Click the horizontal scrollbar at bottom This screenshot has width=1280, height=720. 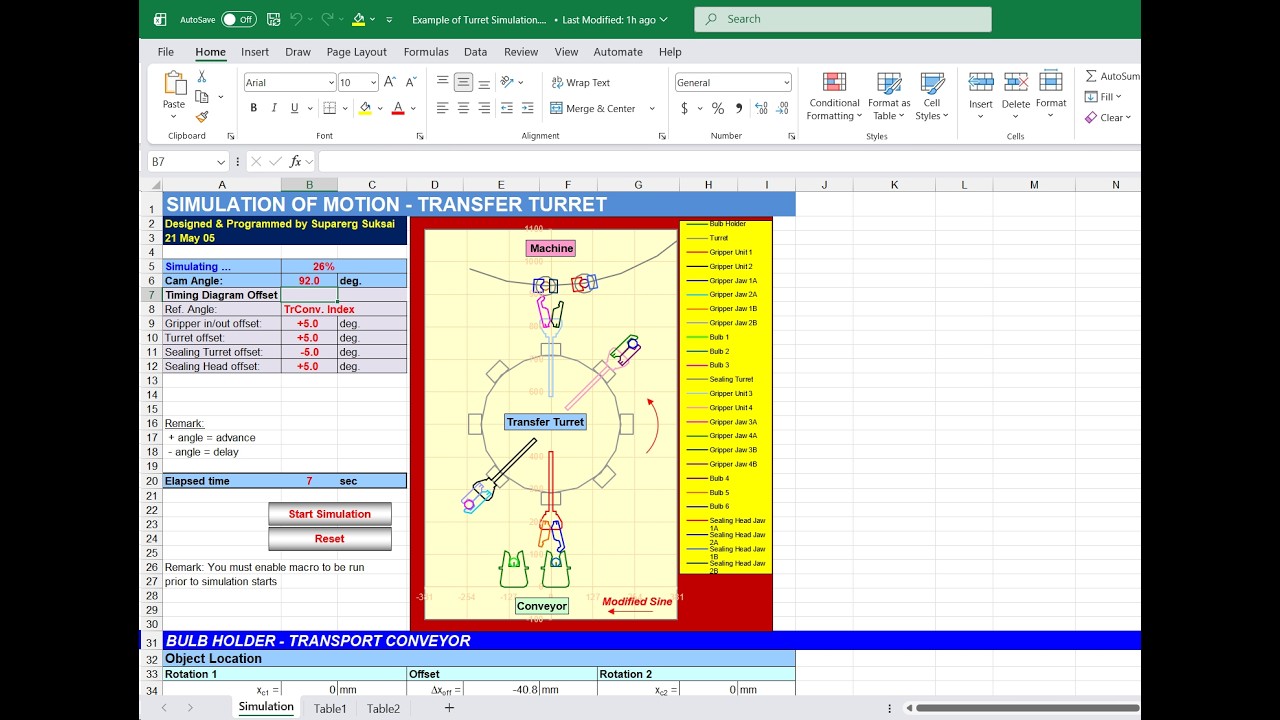(1028, 708)
